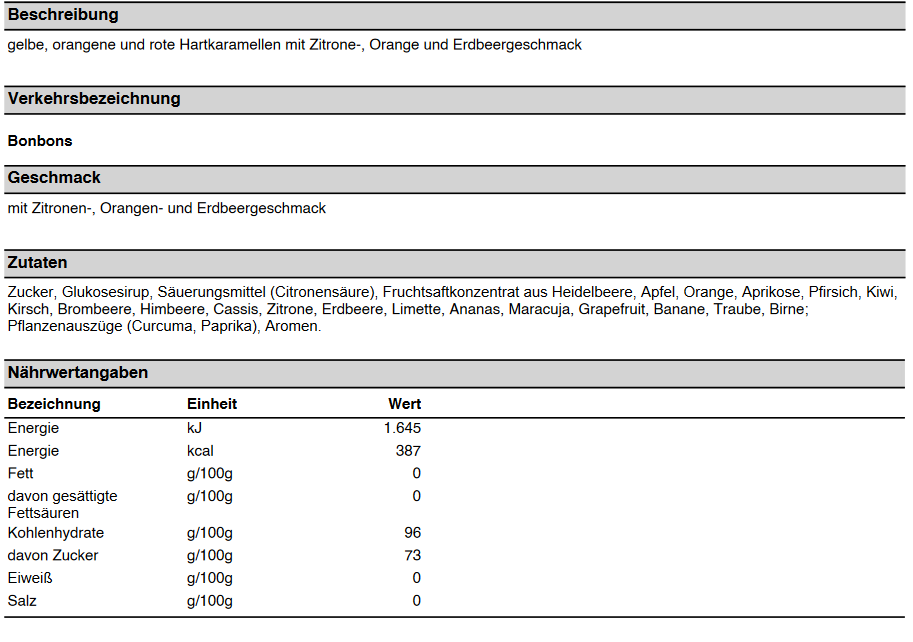Click the Bezeichnung column header
Image resolution: width=913 pixels, height=642 pixels.
(54, 404)
